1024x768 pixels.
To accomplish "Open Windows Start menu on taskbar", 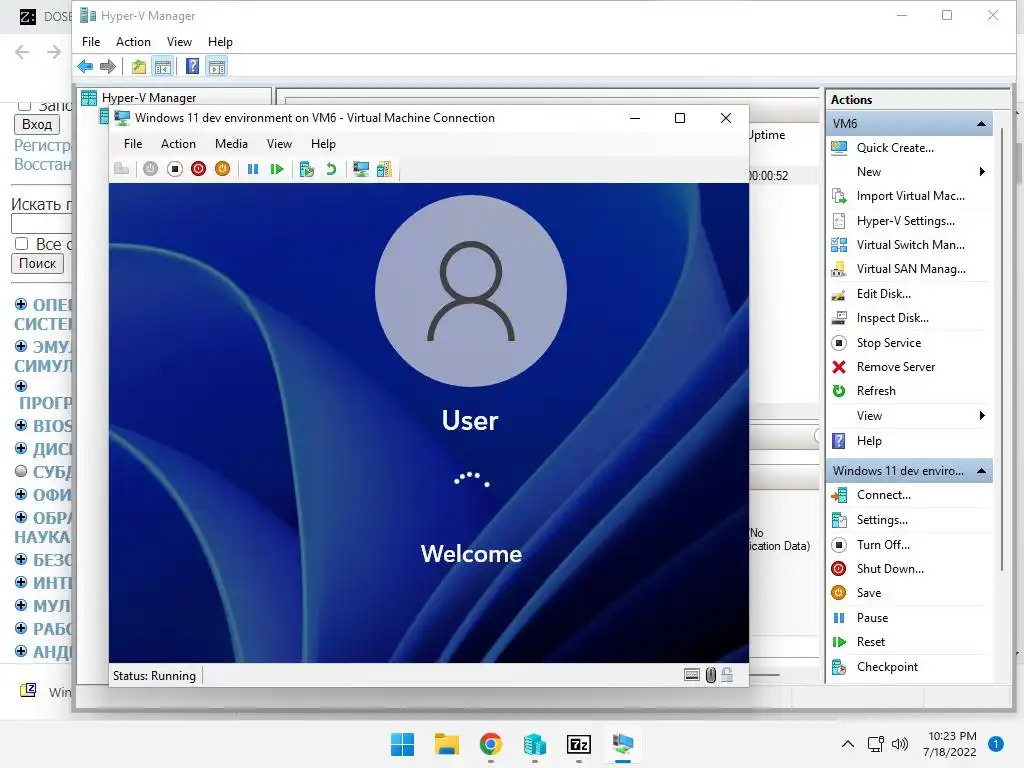I will pyautogui.click(x=402, y=744).
